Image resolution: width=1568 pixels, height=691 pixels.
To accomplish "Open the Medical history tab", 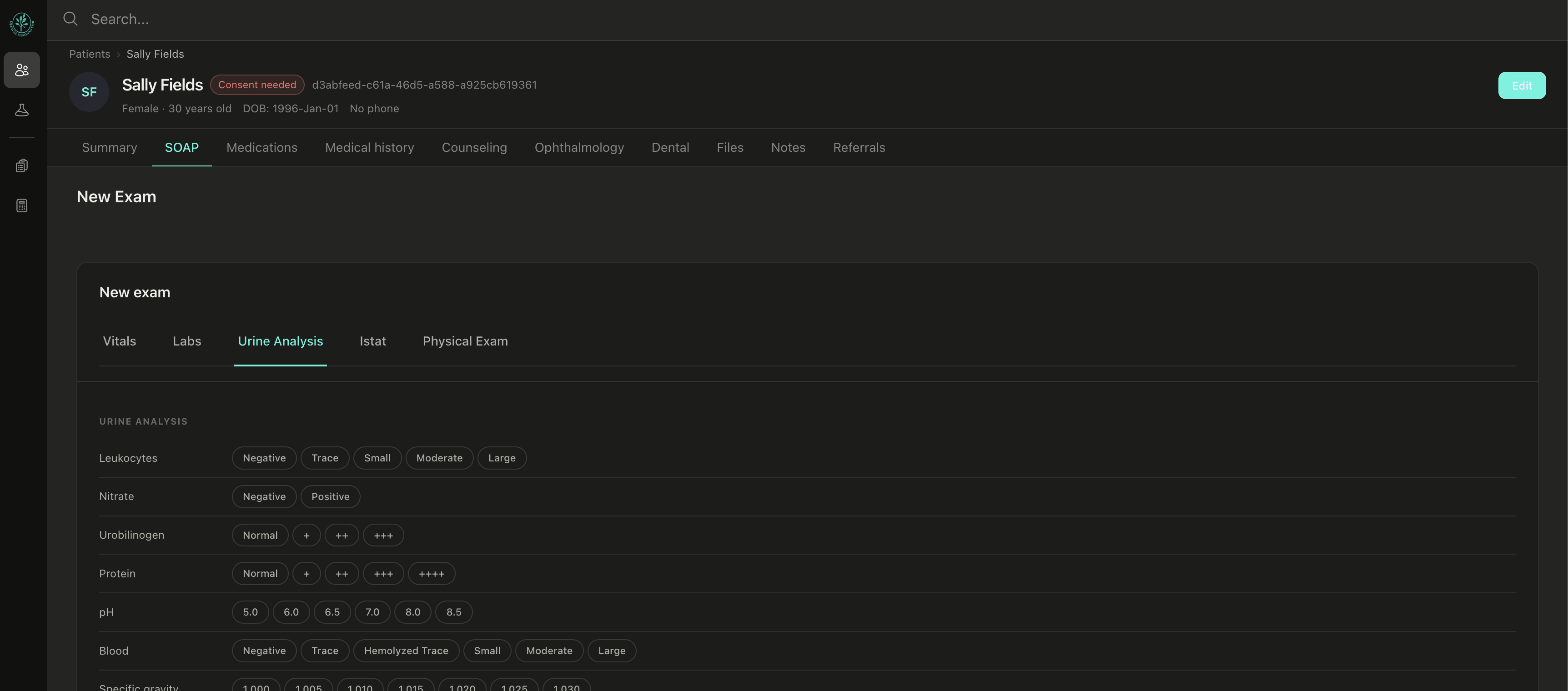I will (369, 147).
